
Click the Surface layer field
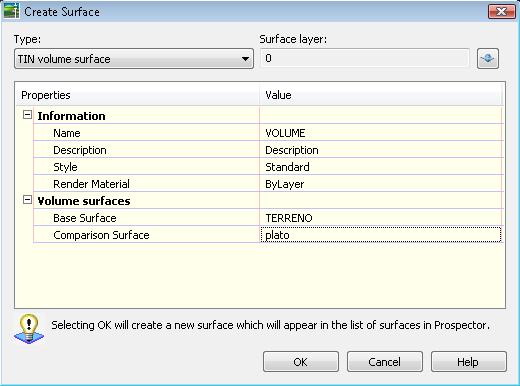[365, 58]
